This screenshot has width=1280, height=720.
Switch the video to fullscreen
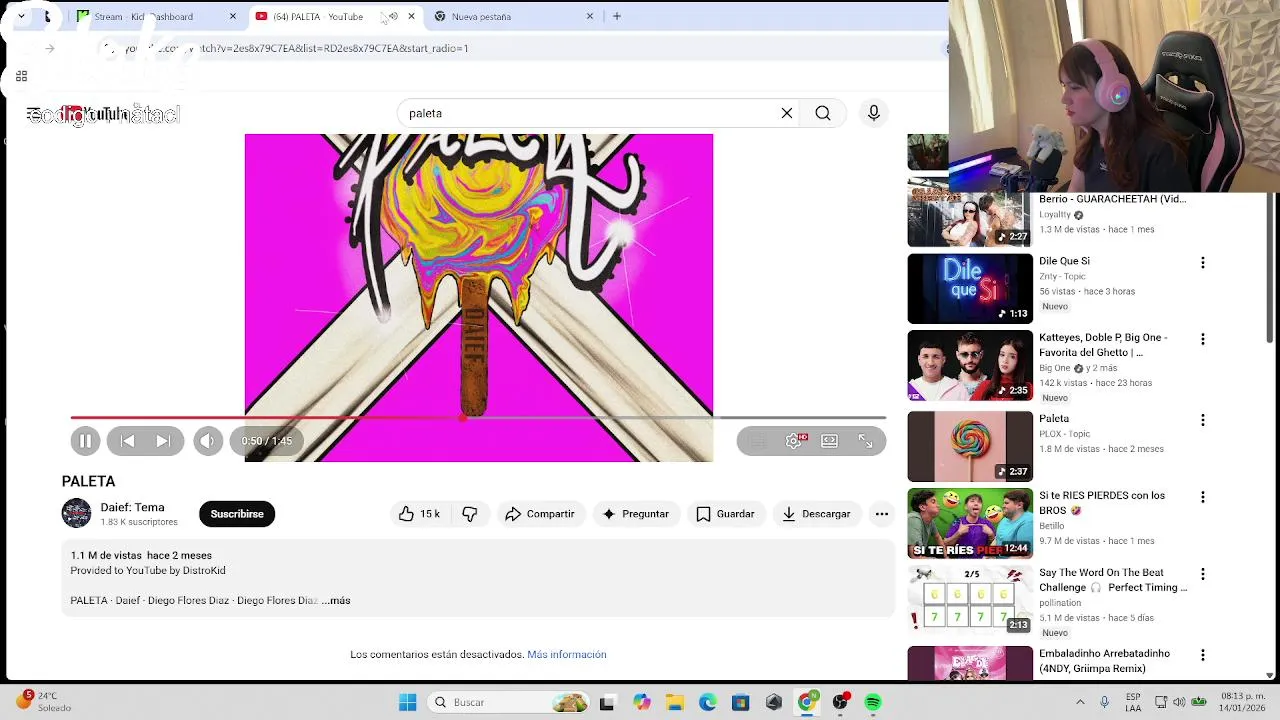click(865, 441)
